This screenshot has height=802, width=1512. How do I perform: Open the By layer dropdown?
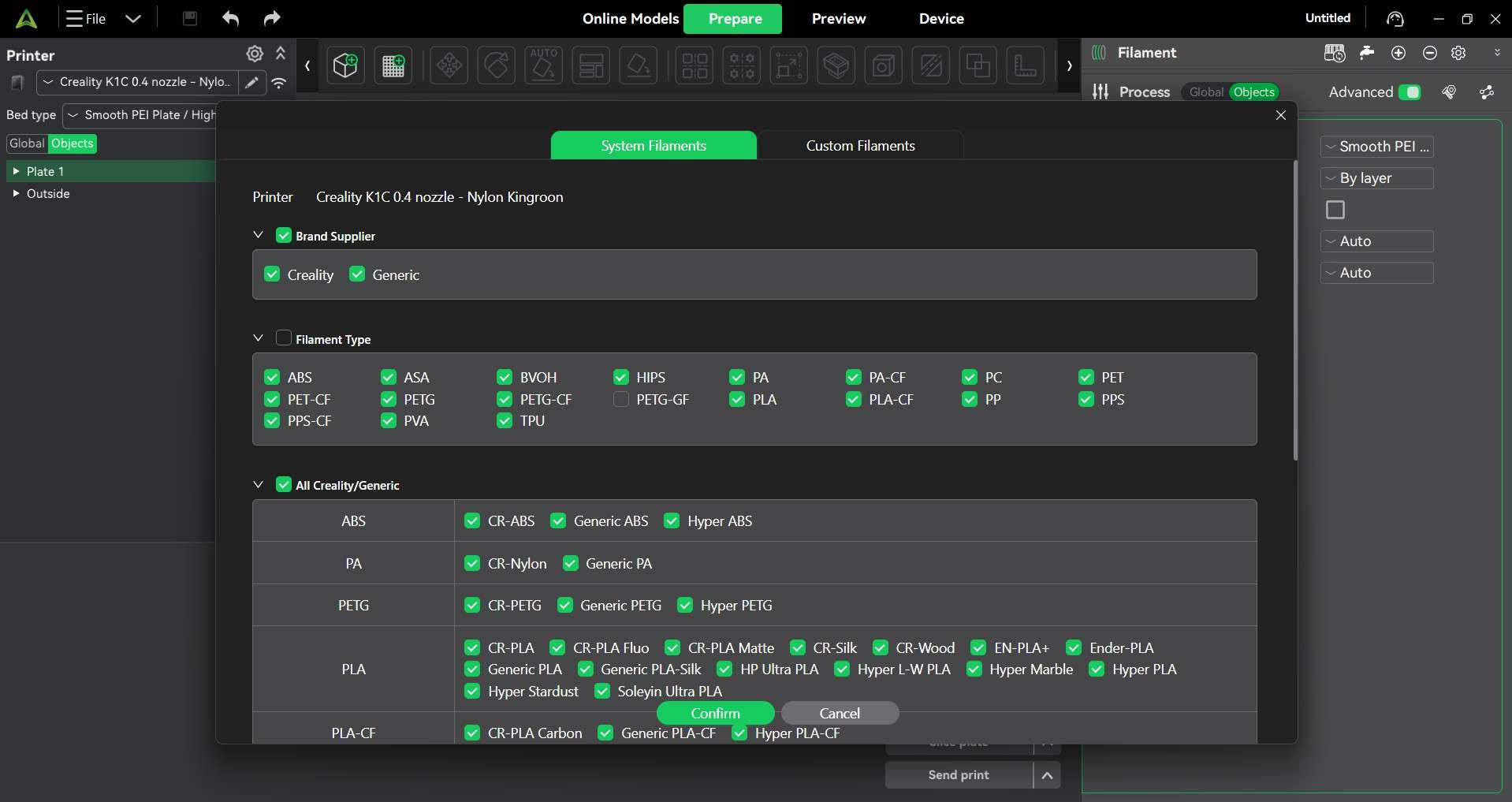pos(1376,178)
